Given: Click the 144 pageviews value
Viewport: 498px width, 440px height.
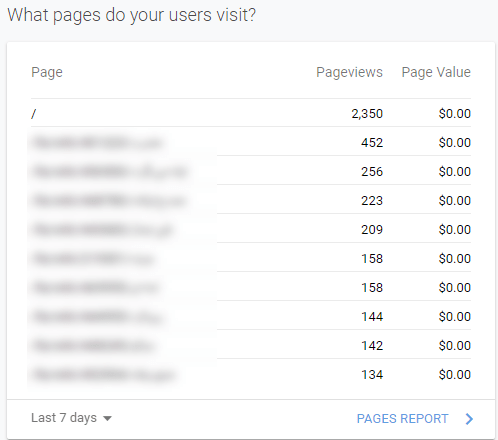Looking at the screenshot, I should coord(372,317).
